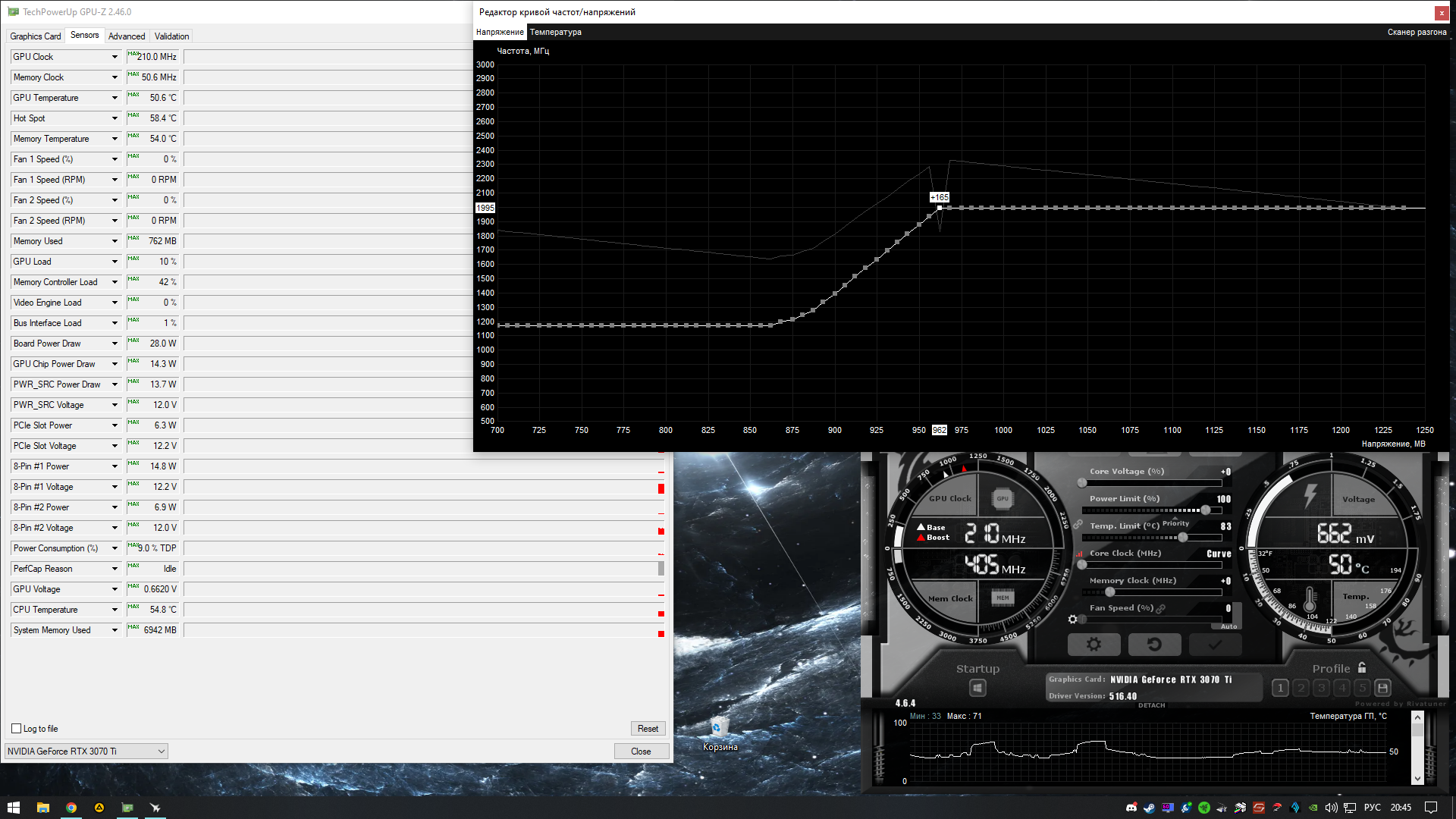Click the Power Limit slider handle
The image size is (1456, 819).
1206,510
